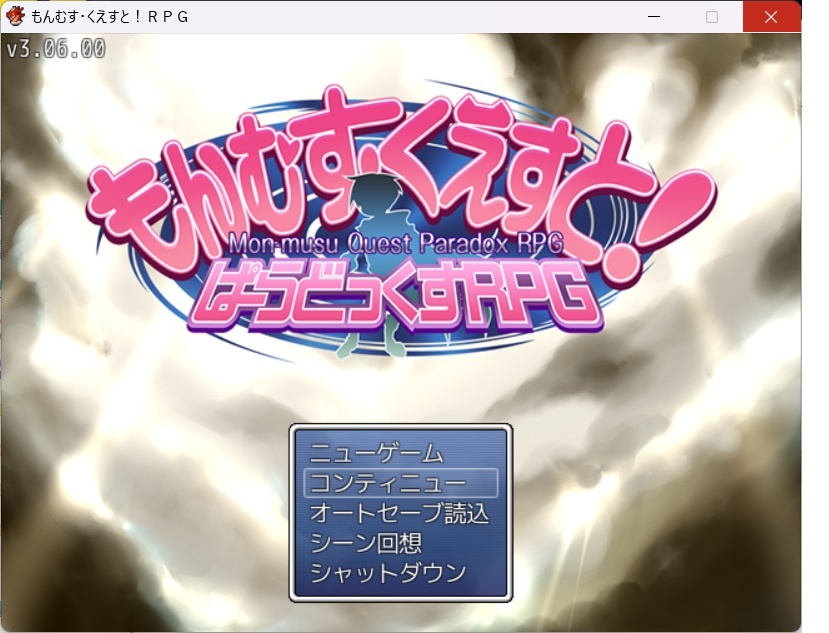Minimize the もんむす・くえすと！RPG window
The image size is (829, 633).
tap(654, 17)
